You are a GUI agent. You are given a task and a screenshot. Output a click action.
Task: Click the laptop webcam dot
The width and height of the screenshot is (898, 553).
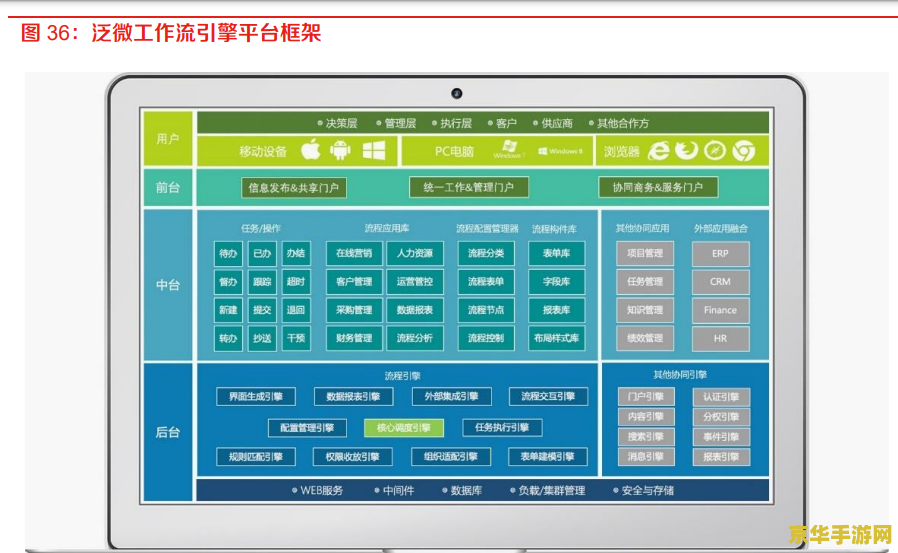pyautogui.click(x=456, y=93)
